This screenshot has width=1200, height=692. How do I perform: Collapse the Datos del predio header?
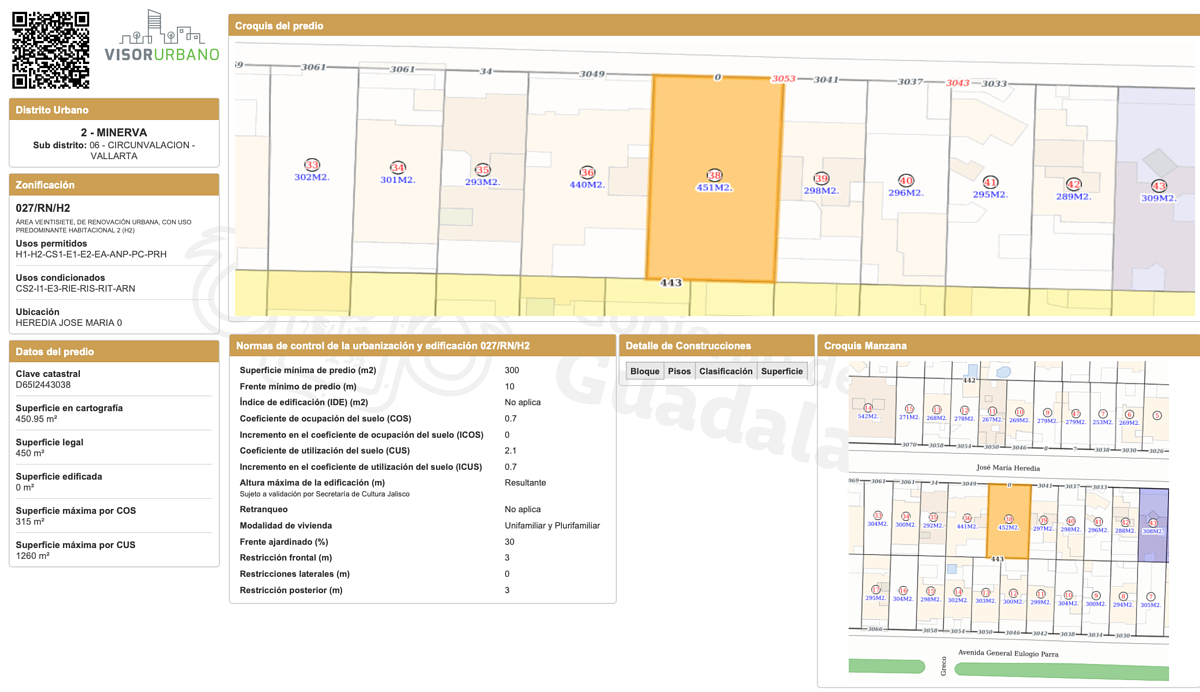(114, 352)
